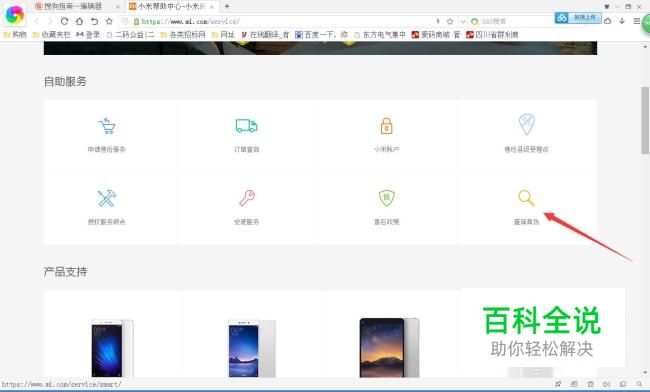Viewport: 650px width, 392px height.
Task: Open the 四川省群利商 bookmark
Action: point(492,34)
